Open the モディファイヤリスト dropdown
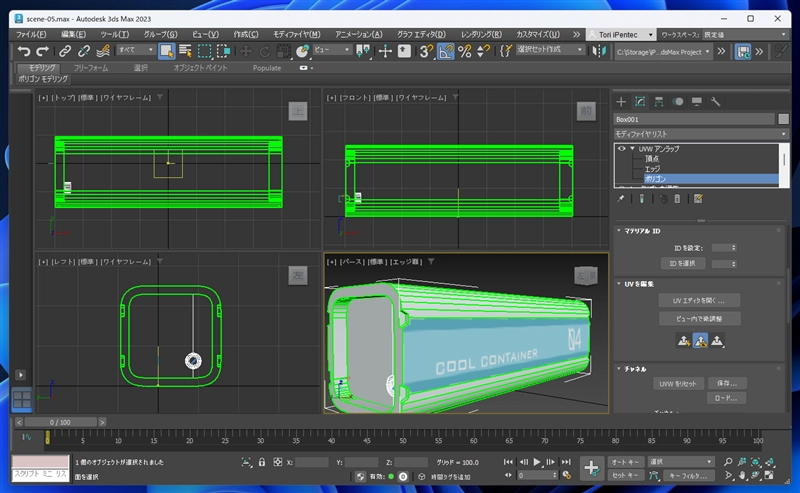The width and height of the screenshot is (800, 493). tap(700, 133)
